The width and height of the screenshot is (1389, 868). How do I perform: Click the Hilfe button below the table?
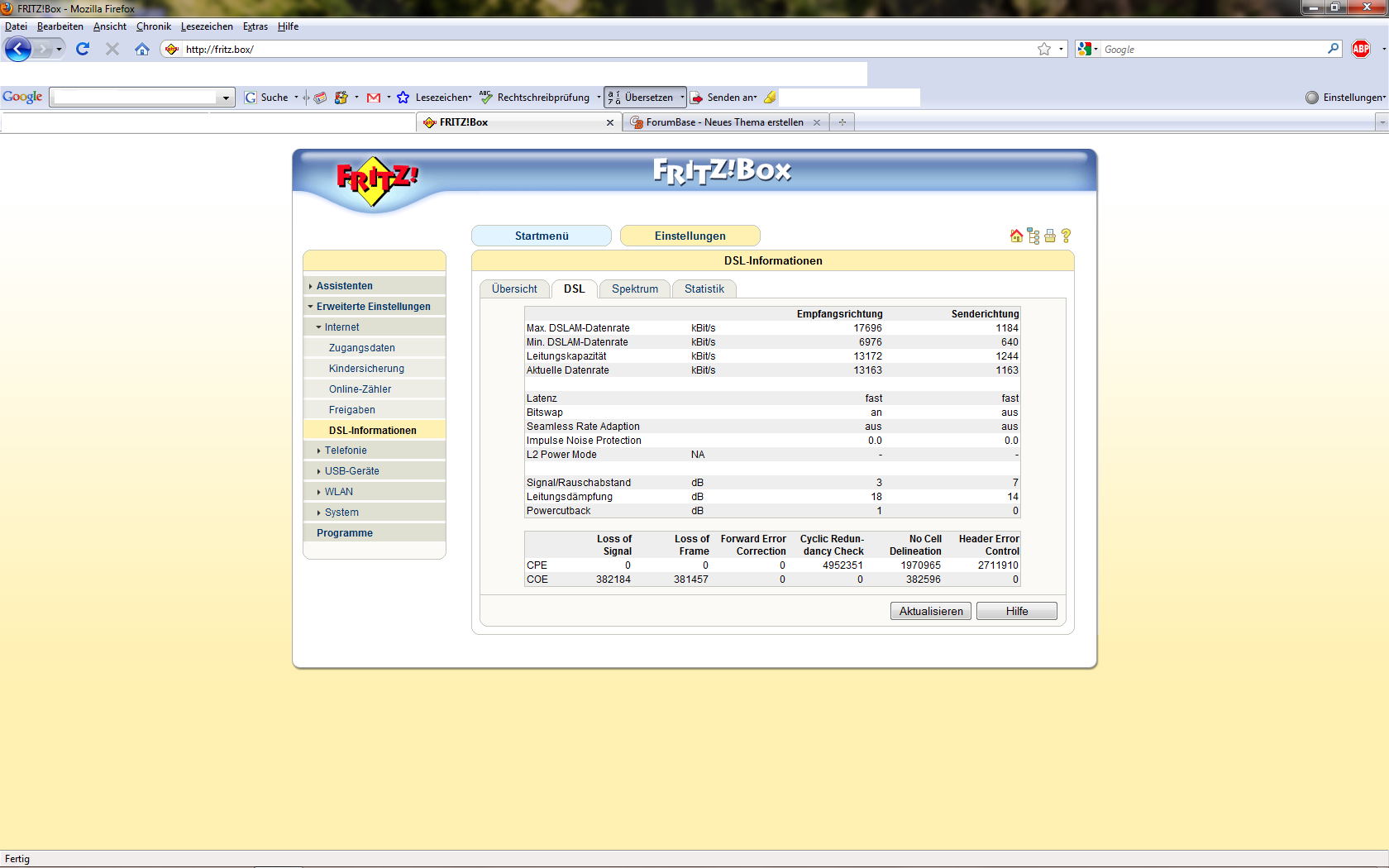[x=1017, y=611]
